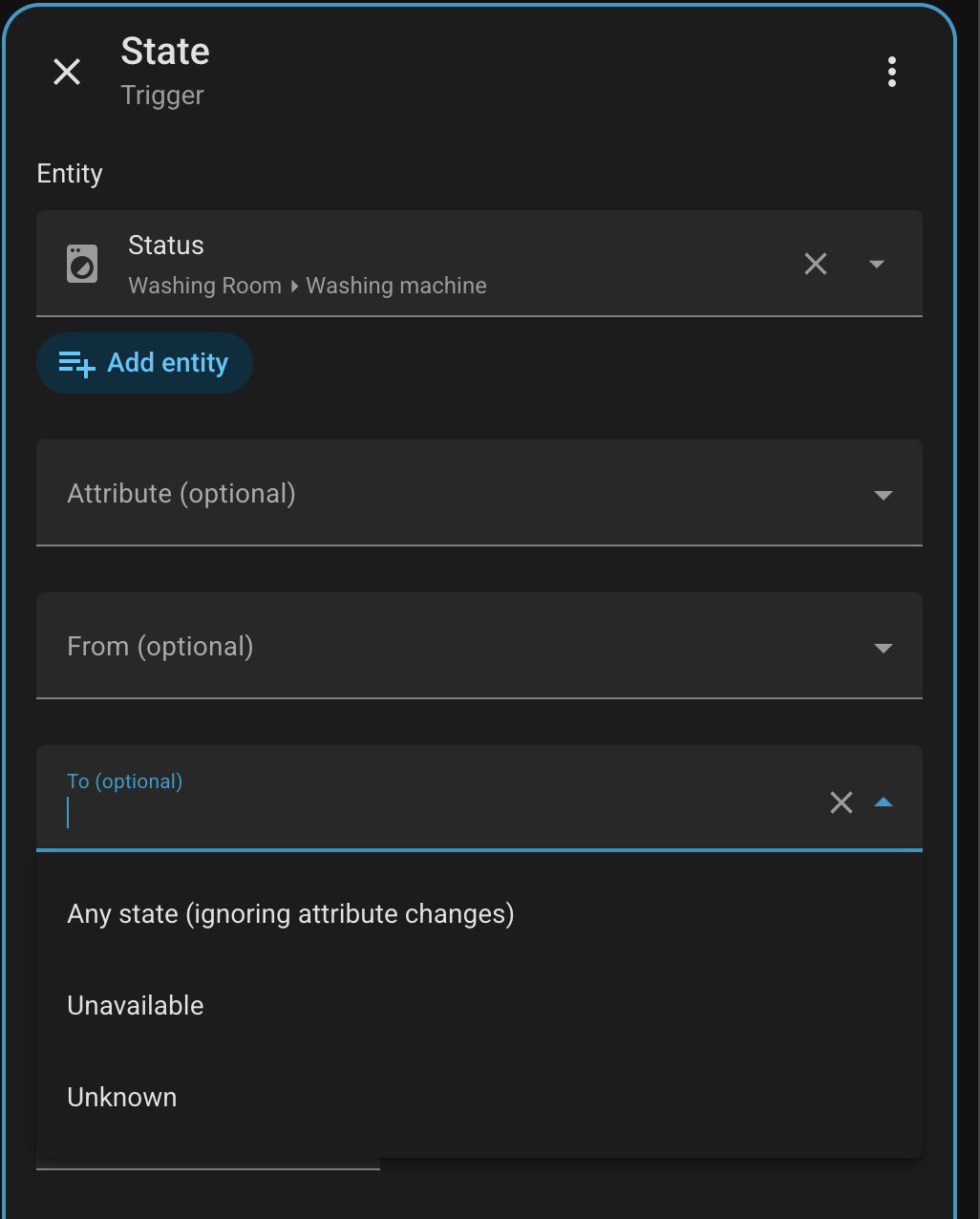Open the From dropdown arrow
The image size is (980, 1219).
(x=884, y=648)
